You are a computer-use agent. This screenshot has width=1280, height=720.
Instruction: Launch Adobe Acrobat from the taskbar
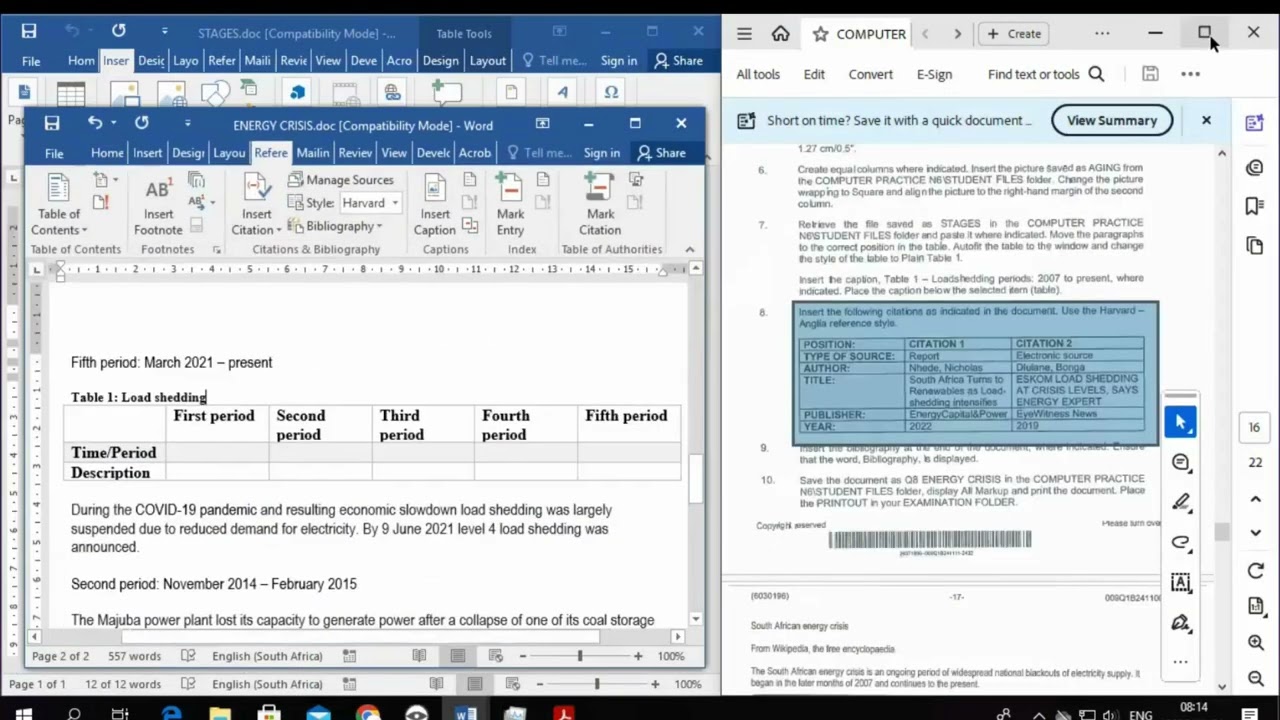click(x=564, y=714)
